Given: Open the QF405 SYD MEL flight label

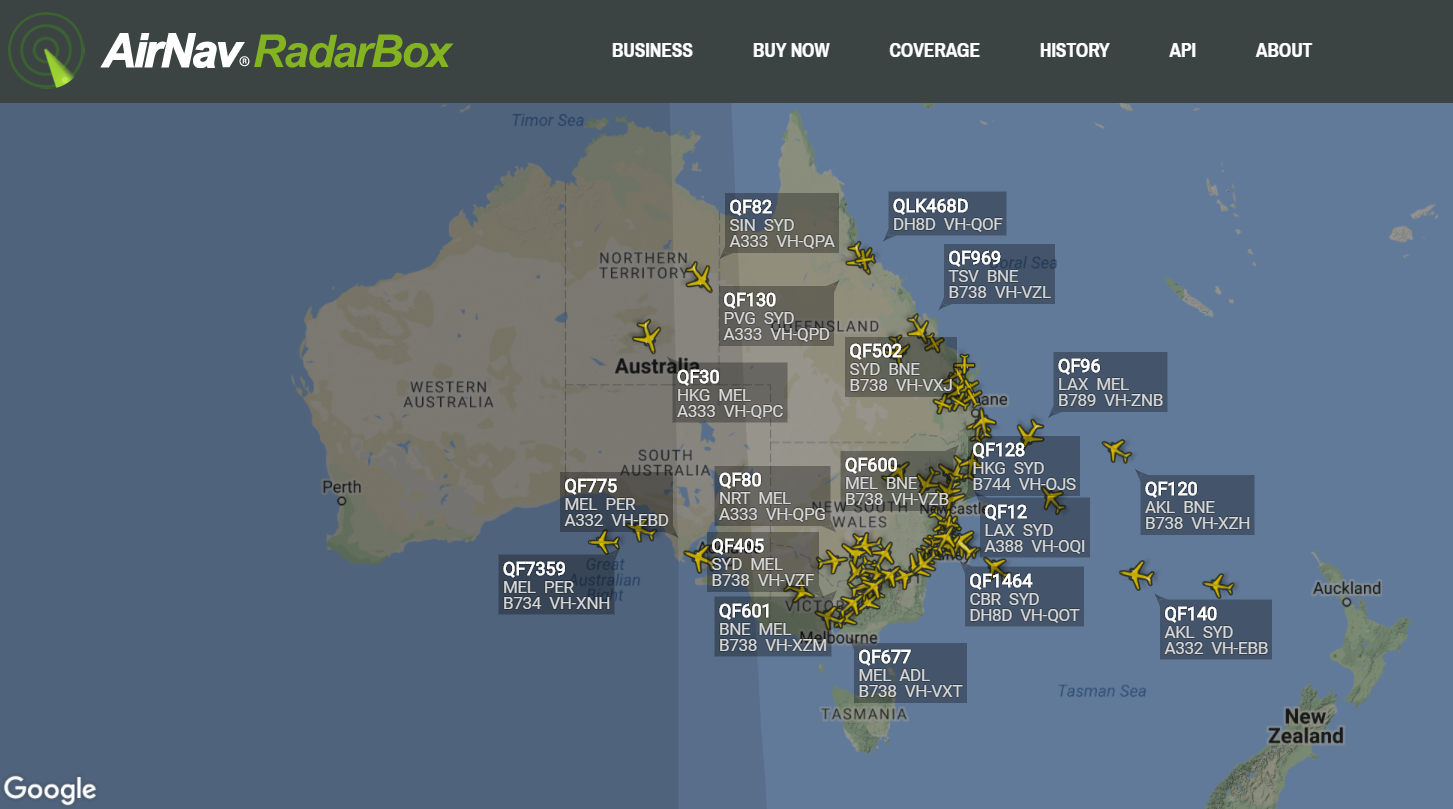Looking at the screenshot, I should [764, 563].
